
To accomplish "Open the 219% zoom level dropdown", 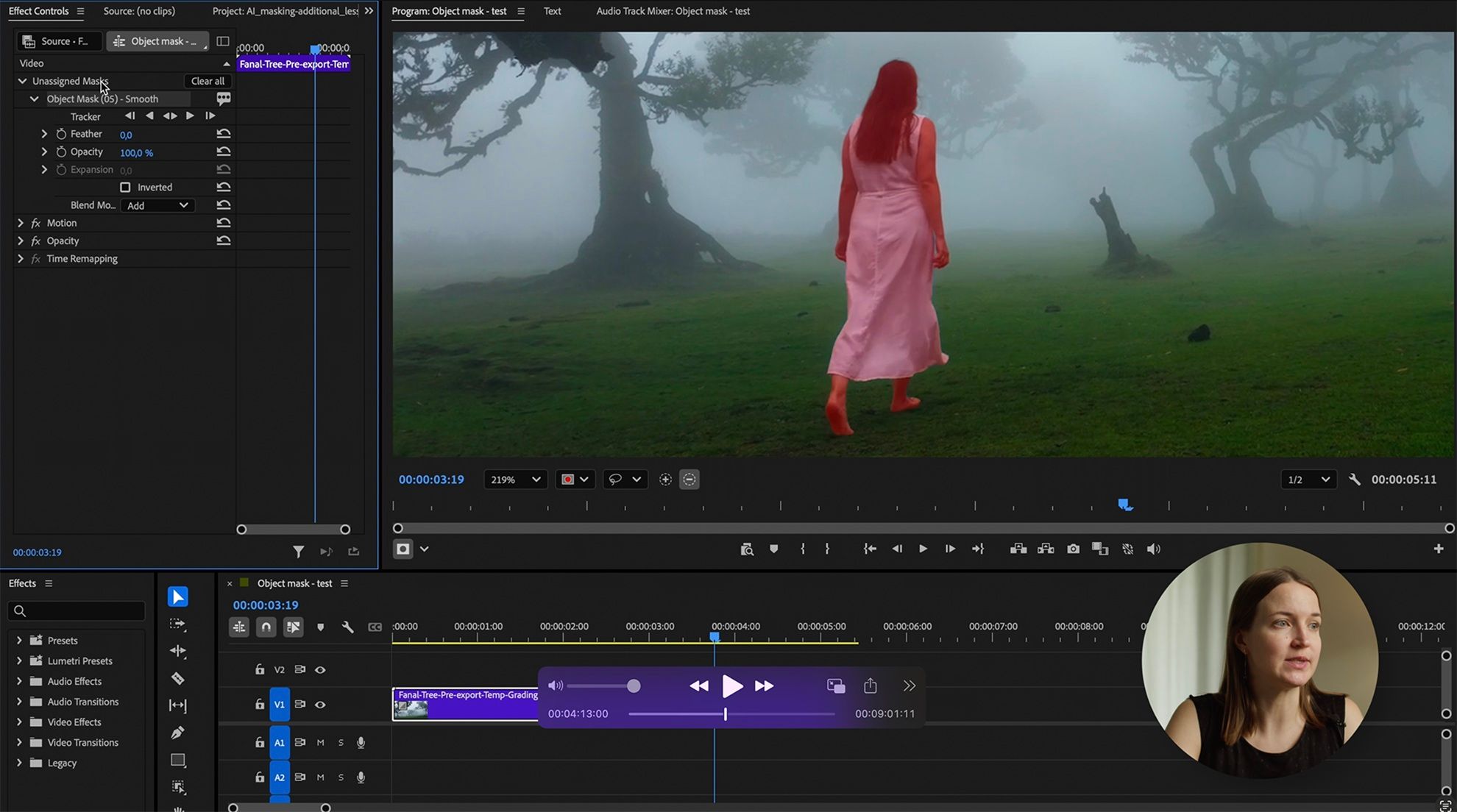I will click(515, 480).
